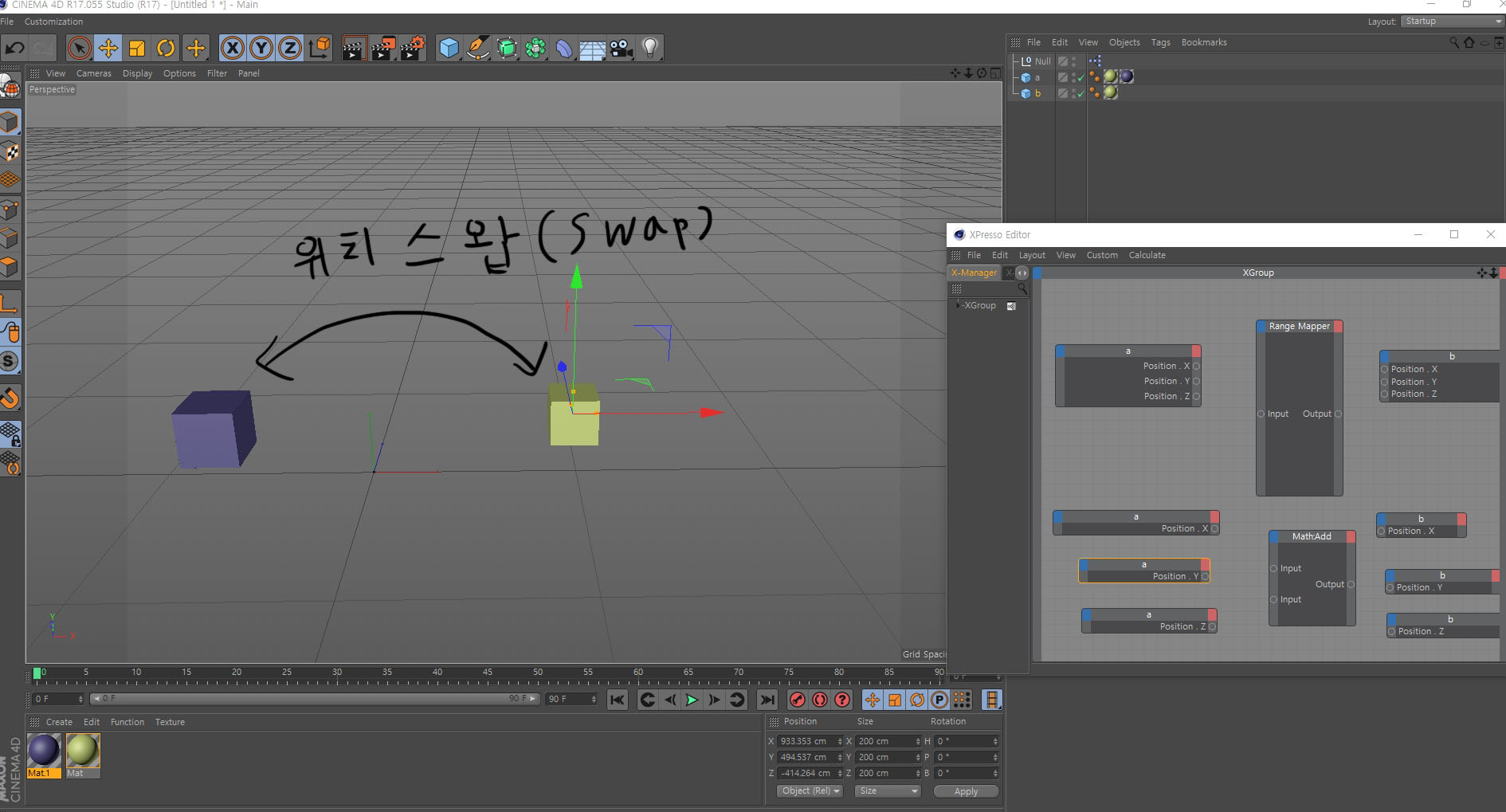Image resolution: width=1506 pixels, height=812 pixels.
Task: Open Edit Render Settings gear clapperboard
Action: pos(412,49)
